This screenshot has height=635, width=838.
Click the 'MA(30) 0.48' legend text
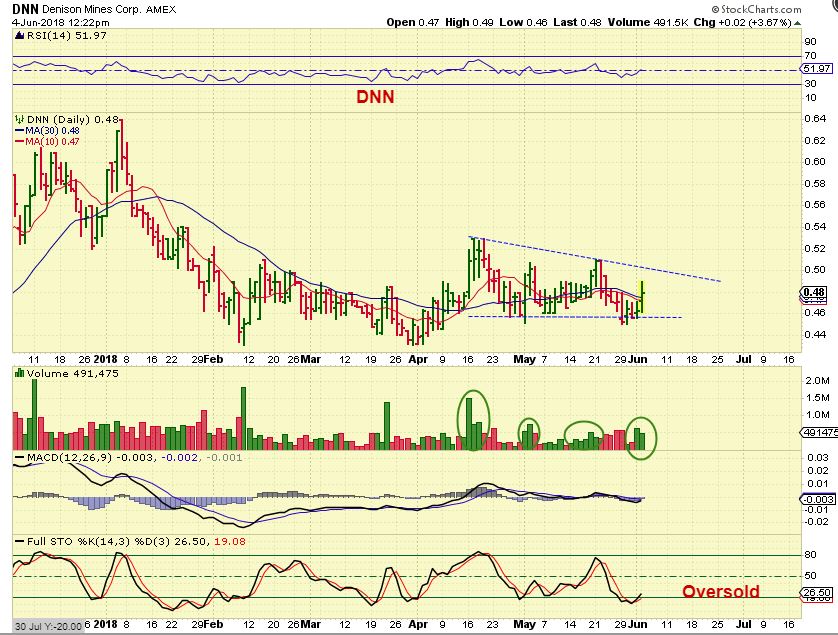tap(52, 130)
